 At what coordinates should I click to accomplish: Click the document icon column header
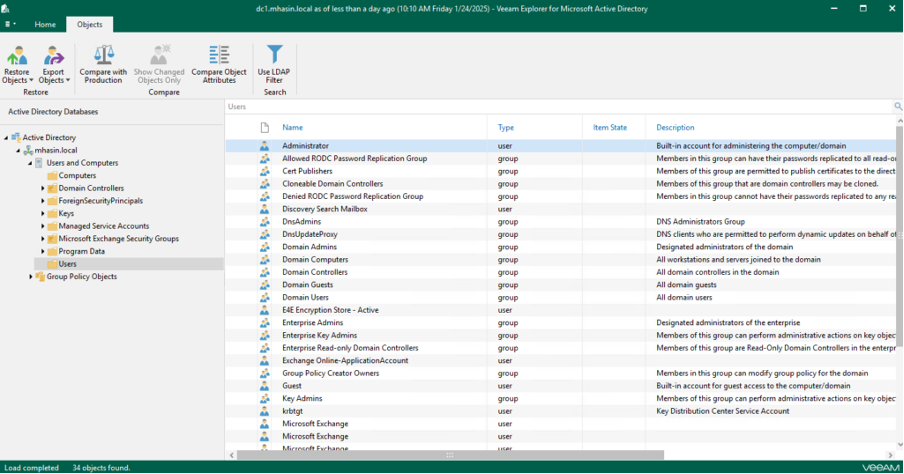point(265,127)
